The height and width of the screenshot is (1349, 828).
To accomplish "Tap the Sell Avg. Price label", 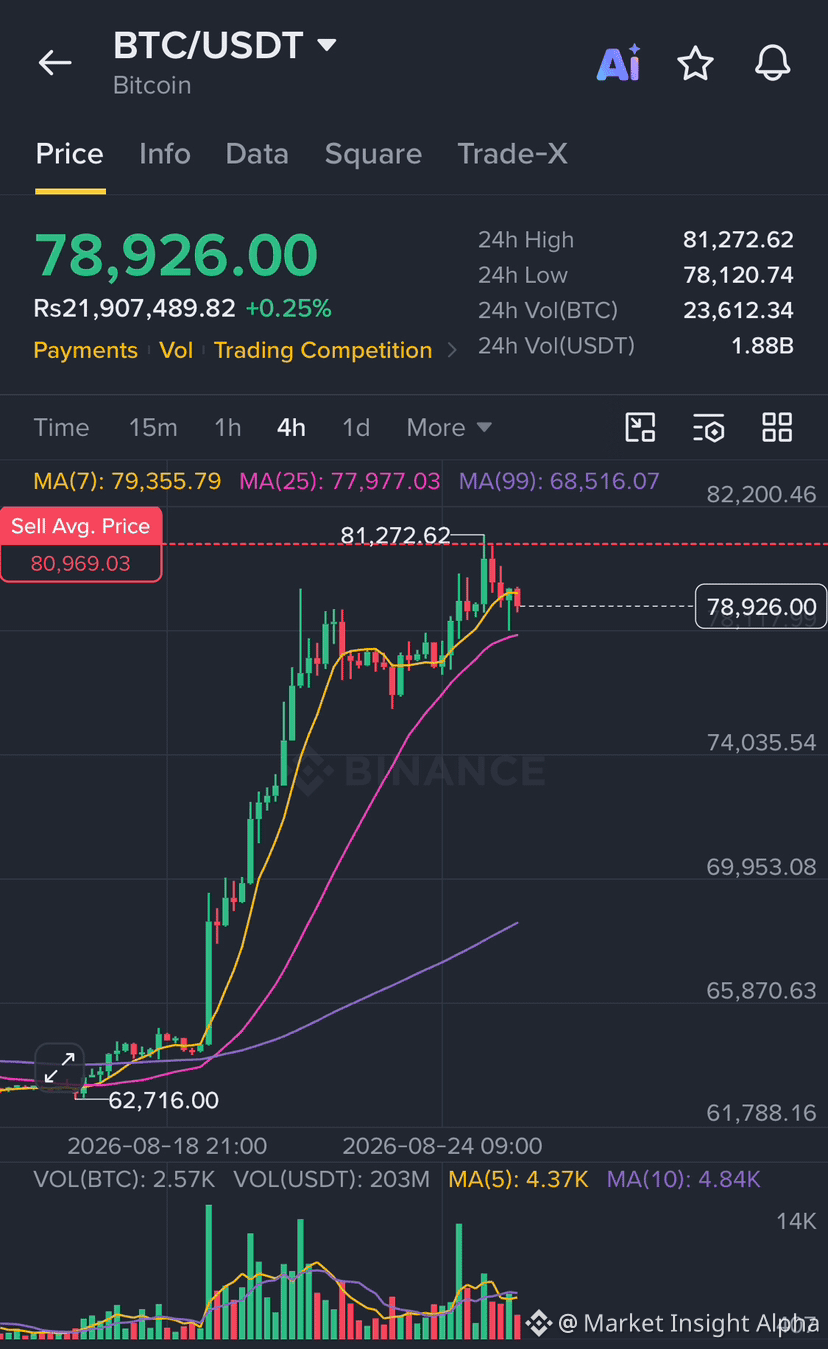I will [x=81, y=526].
